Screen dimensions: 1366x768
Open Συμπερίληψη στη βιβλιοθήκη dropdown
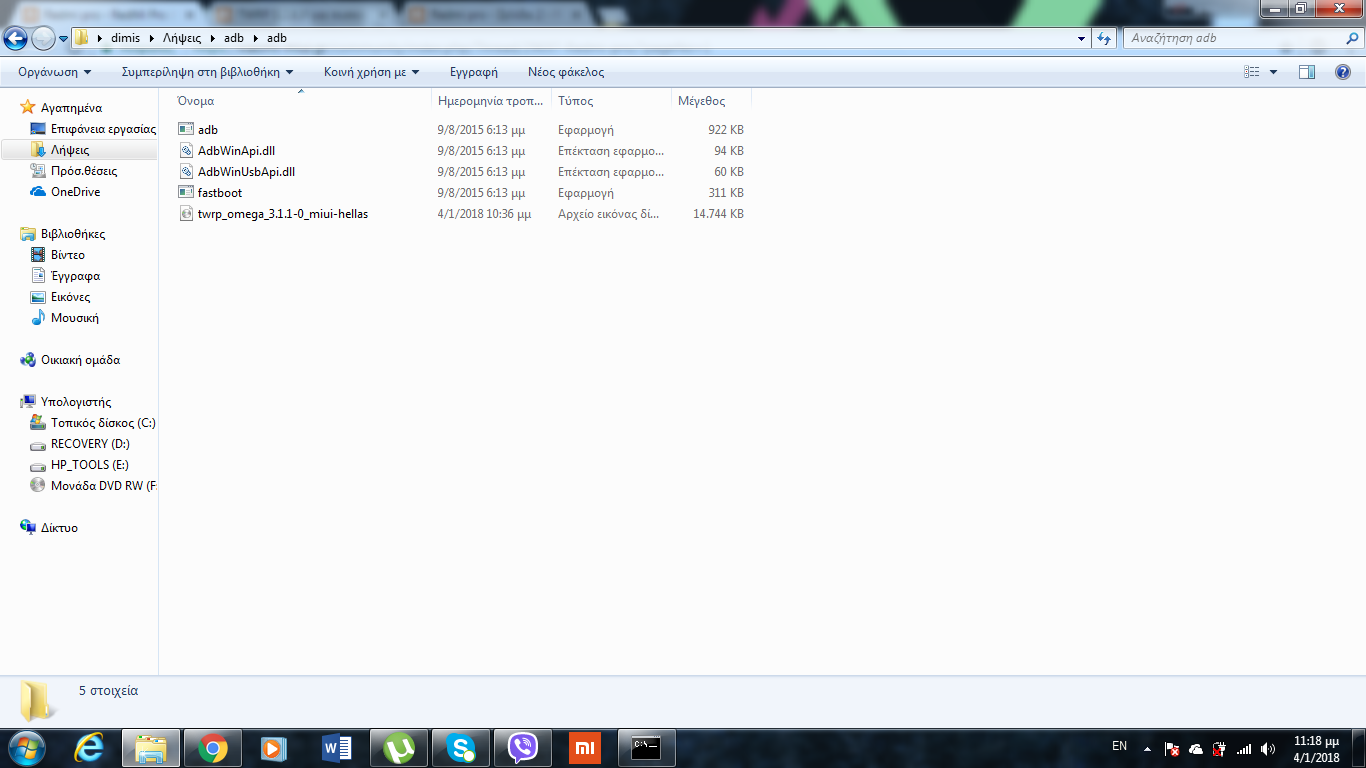point(208,72)
